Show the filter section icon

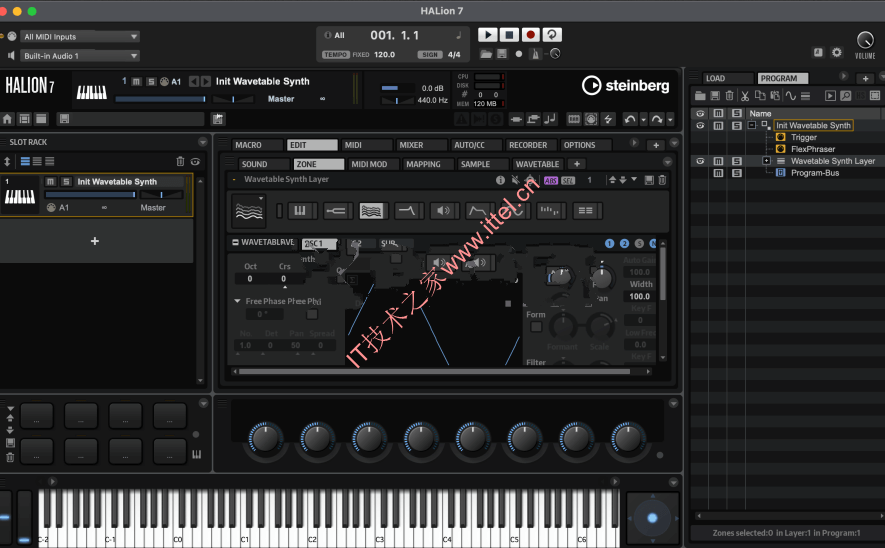click(x=407, y=211)
